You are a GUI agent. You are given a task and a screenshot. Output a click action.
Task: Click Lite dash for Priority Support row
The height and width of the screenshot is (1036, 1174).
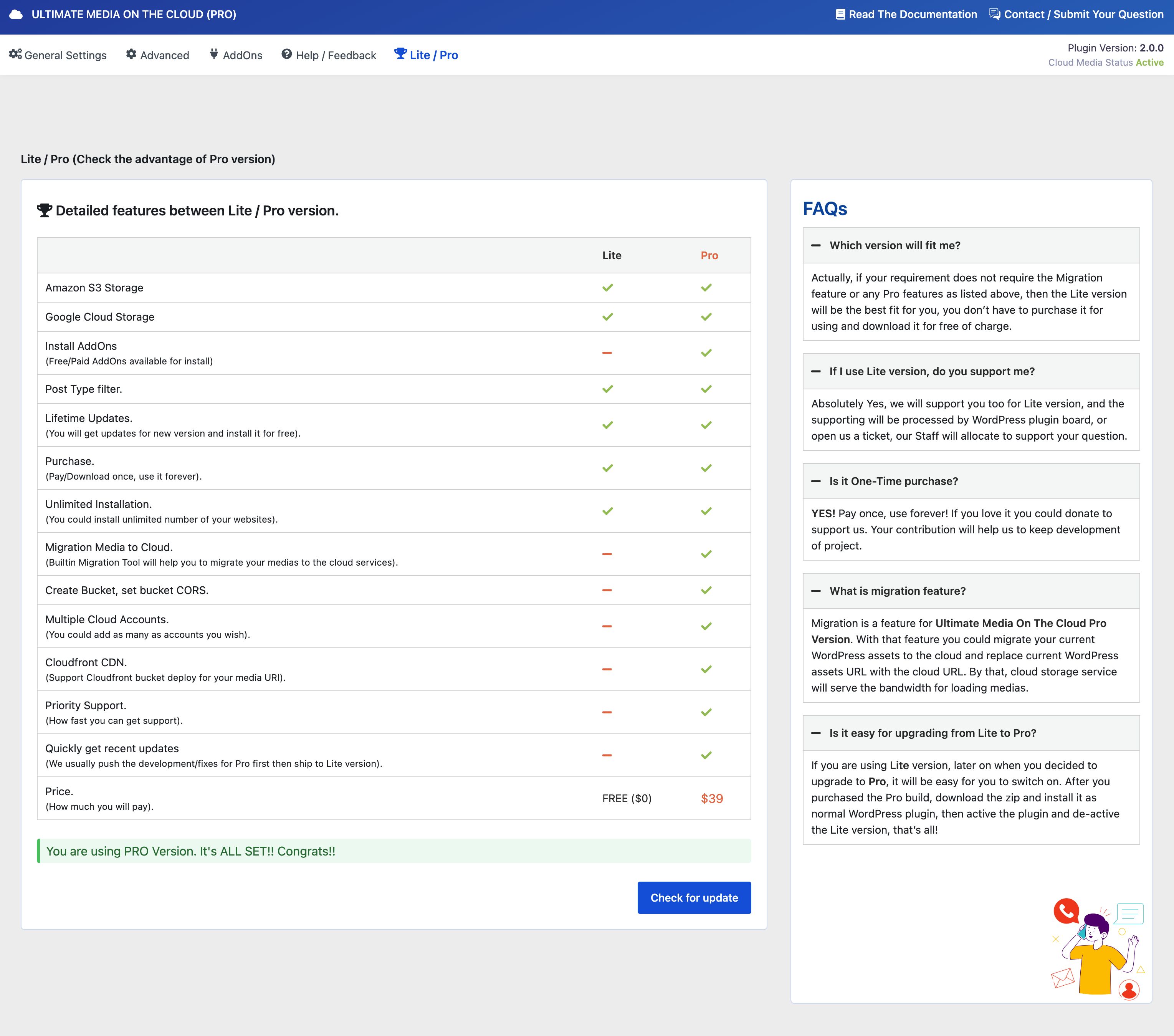point(607,713)
